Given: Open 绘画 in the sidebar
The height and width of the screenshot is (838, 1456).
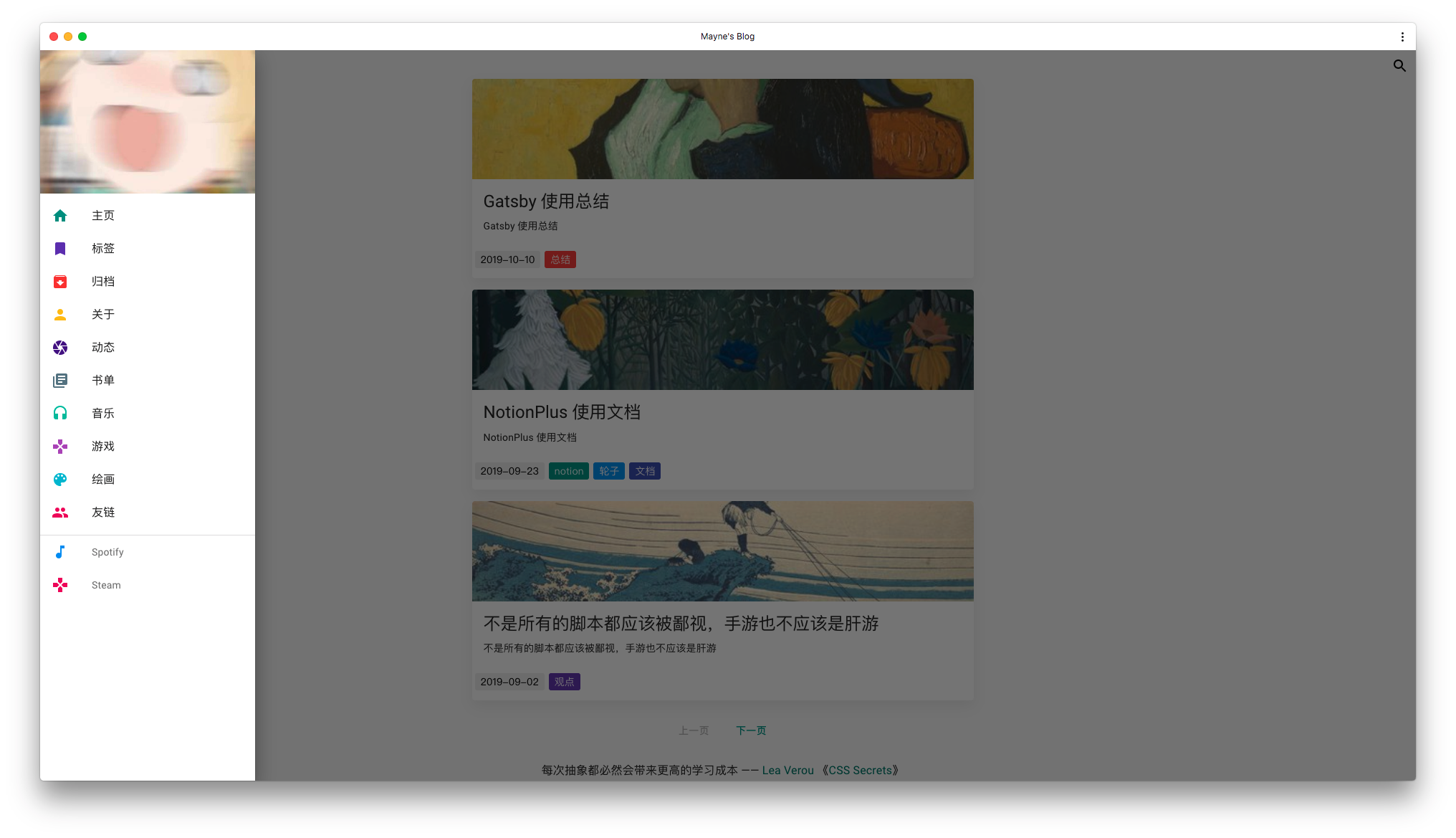Looking at the screenshot, I should (x=148, y=480).
